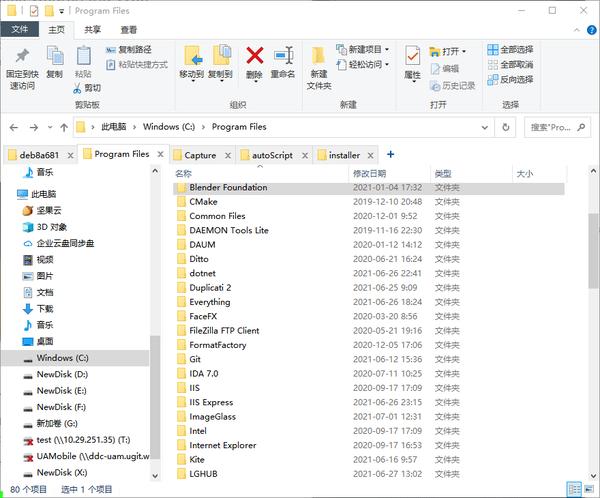
Task: Click the search Program Files box
Action: (557, 127)
